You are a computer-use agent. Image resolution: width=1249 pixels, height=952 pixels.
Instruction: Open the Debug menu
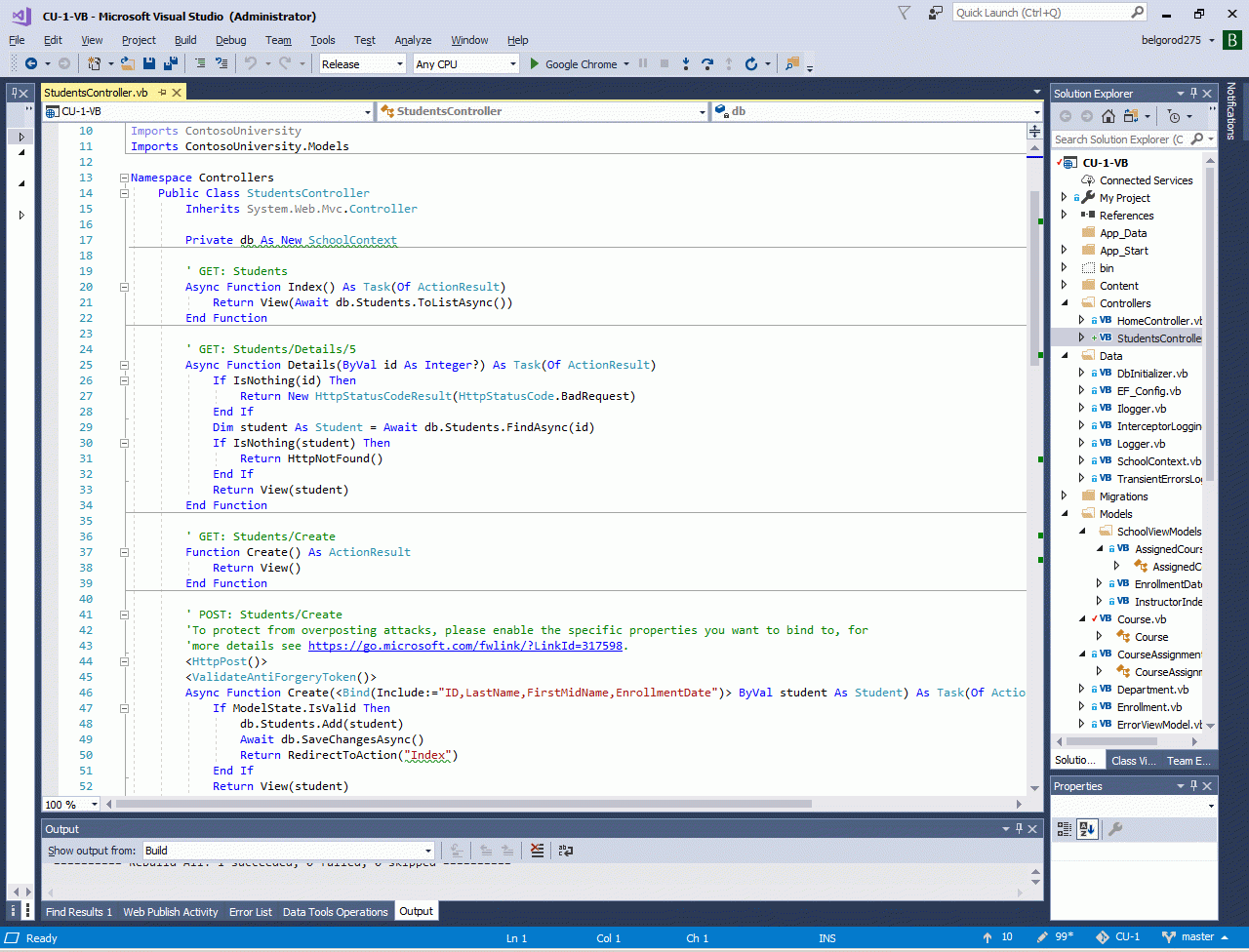pos(230,40)
